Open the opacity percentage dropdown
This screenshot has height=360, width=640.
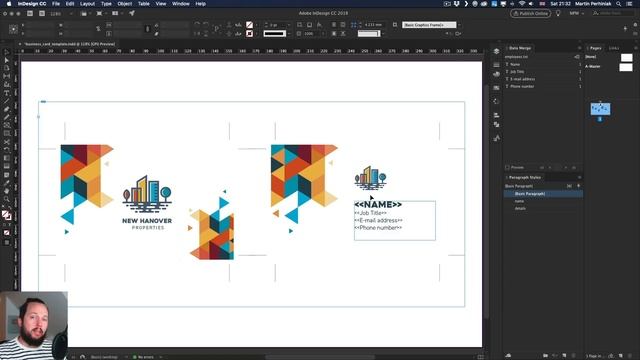pyautogui.click(x=324, y=33)
